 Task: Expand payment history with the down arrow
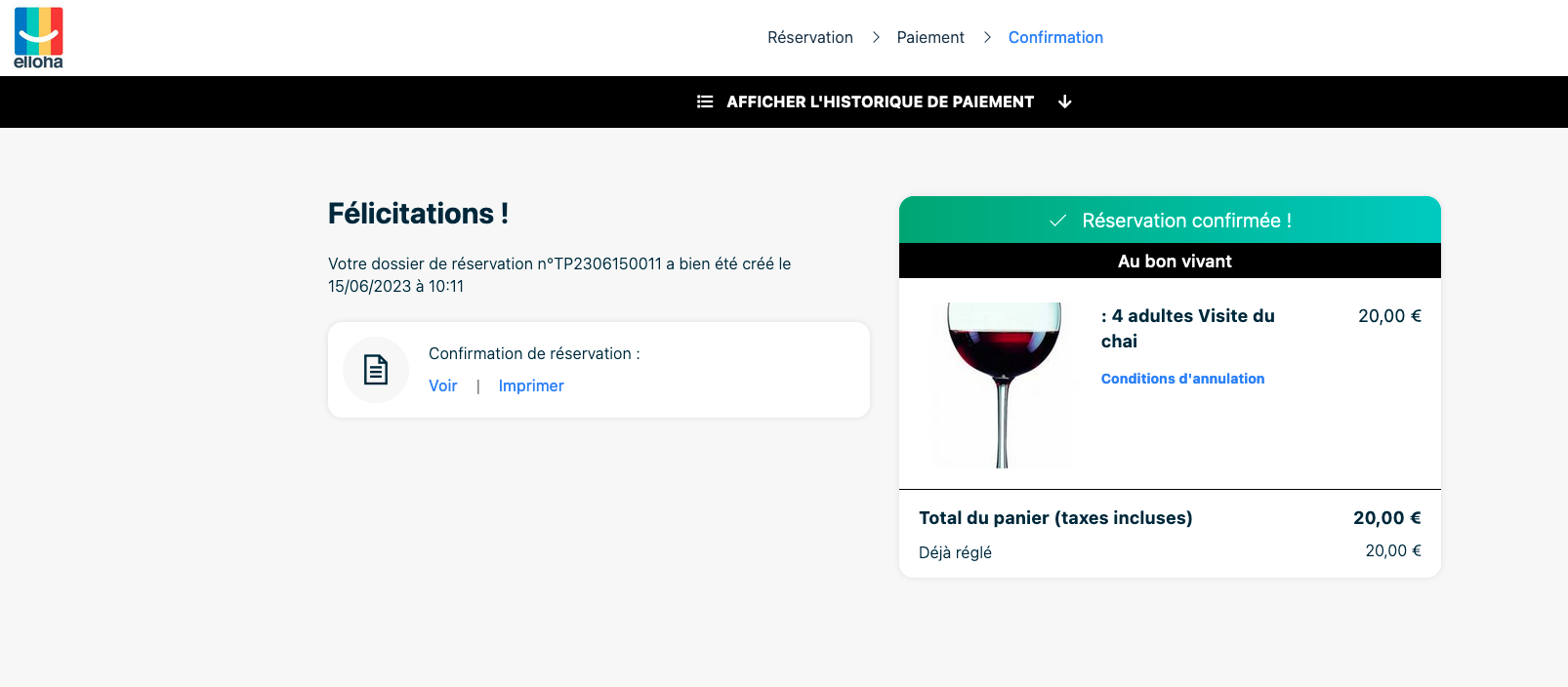[1065, 101]
